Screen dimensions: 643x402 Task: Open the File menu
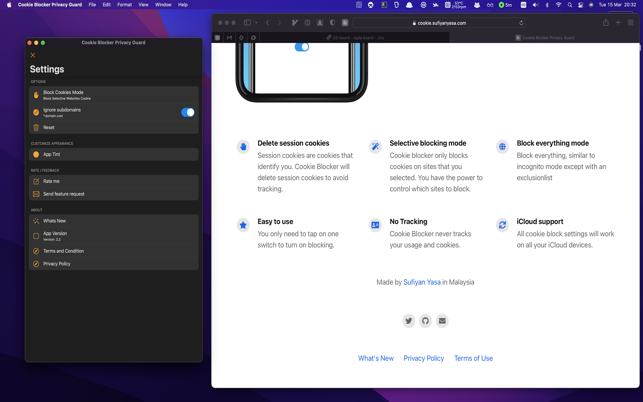pos(92,5)
